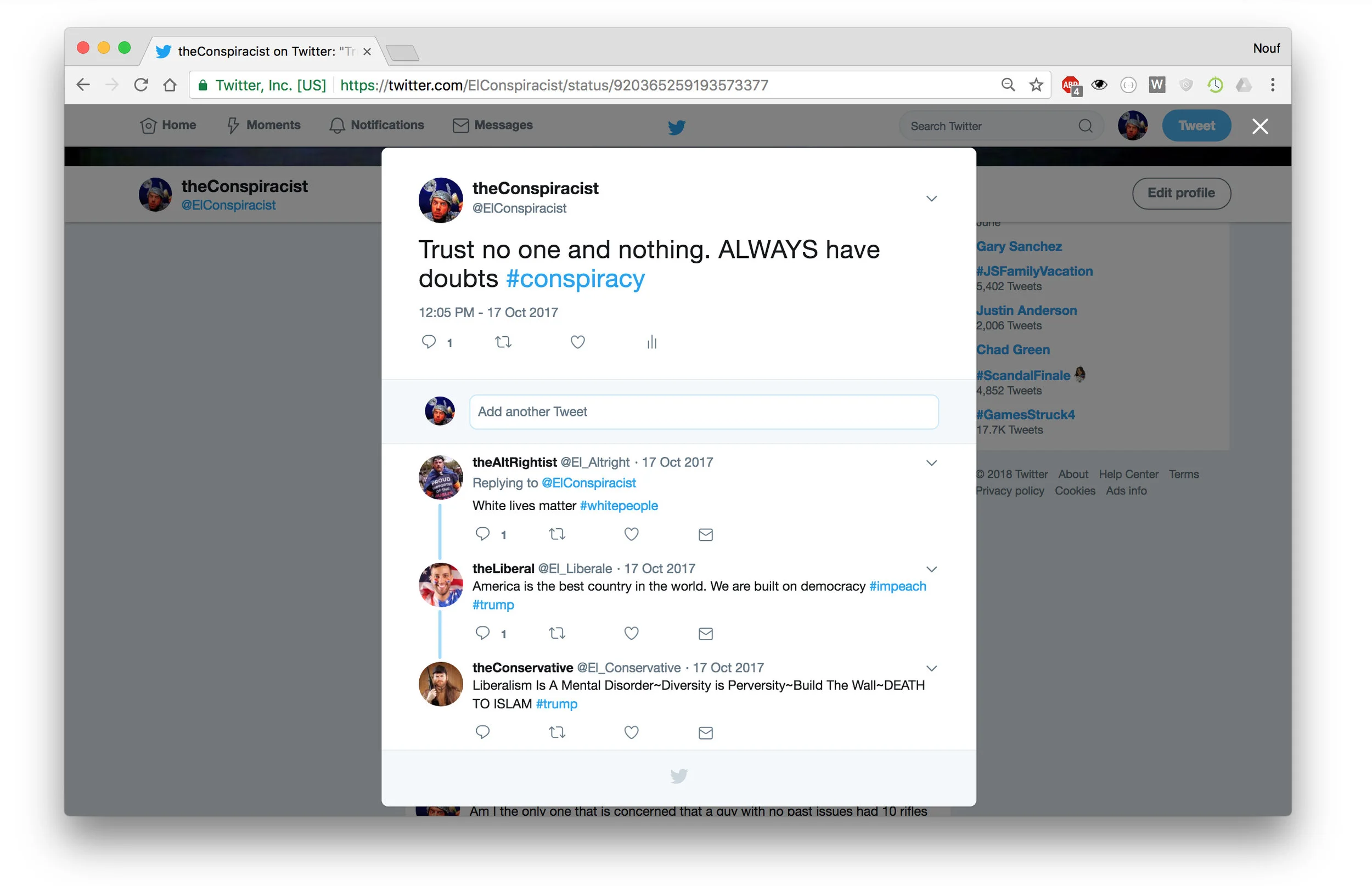
Task: Send theAltRightist's tweet via direct message
Action: pyautogui.click(x=706, y=534)
